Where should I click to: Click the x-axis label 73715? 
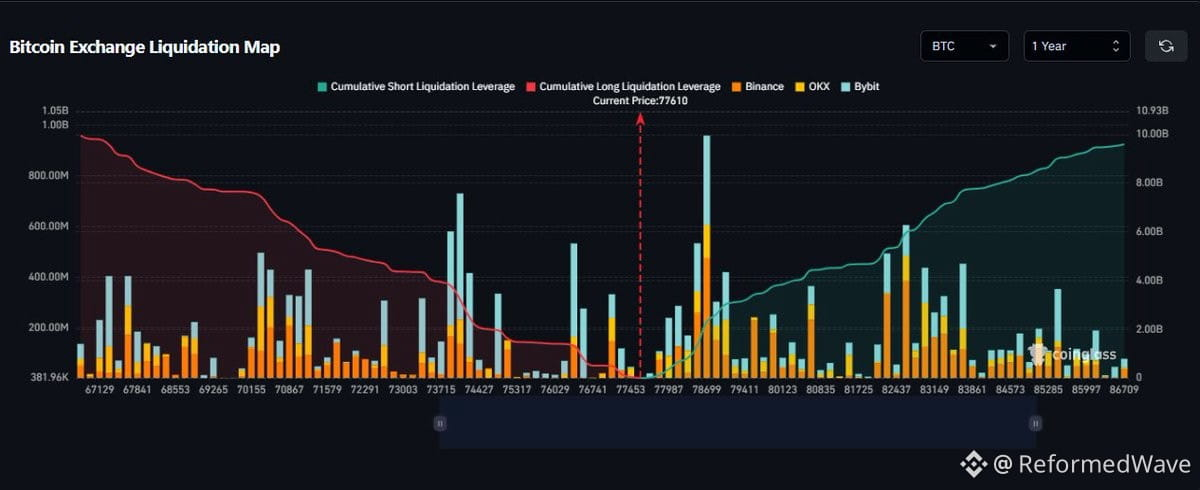[441, 389]
